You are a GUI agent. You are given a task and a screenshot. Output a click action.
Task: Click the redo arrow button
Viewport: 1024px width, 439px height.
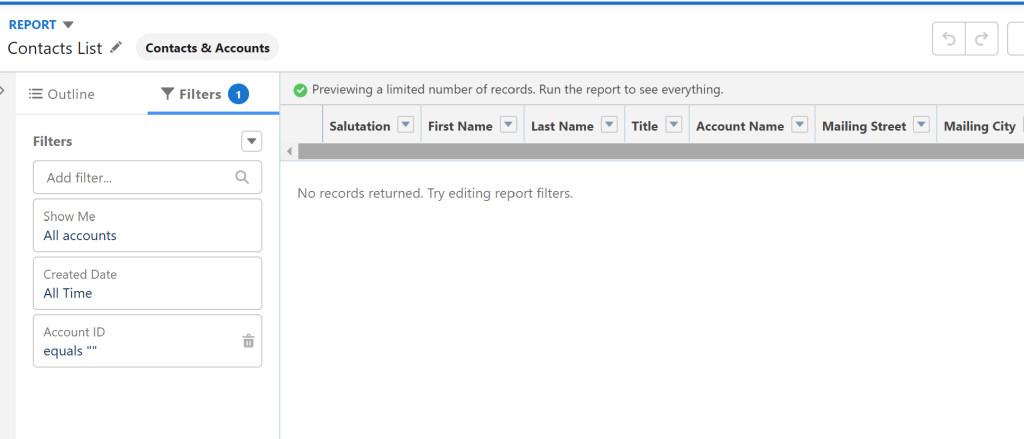click(982, 40)
